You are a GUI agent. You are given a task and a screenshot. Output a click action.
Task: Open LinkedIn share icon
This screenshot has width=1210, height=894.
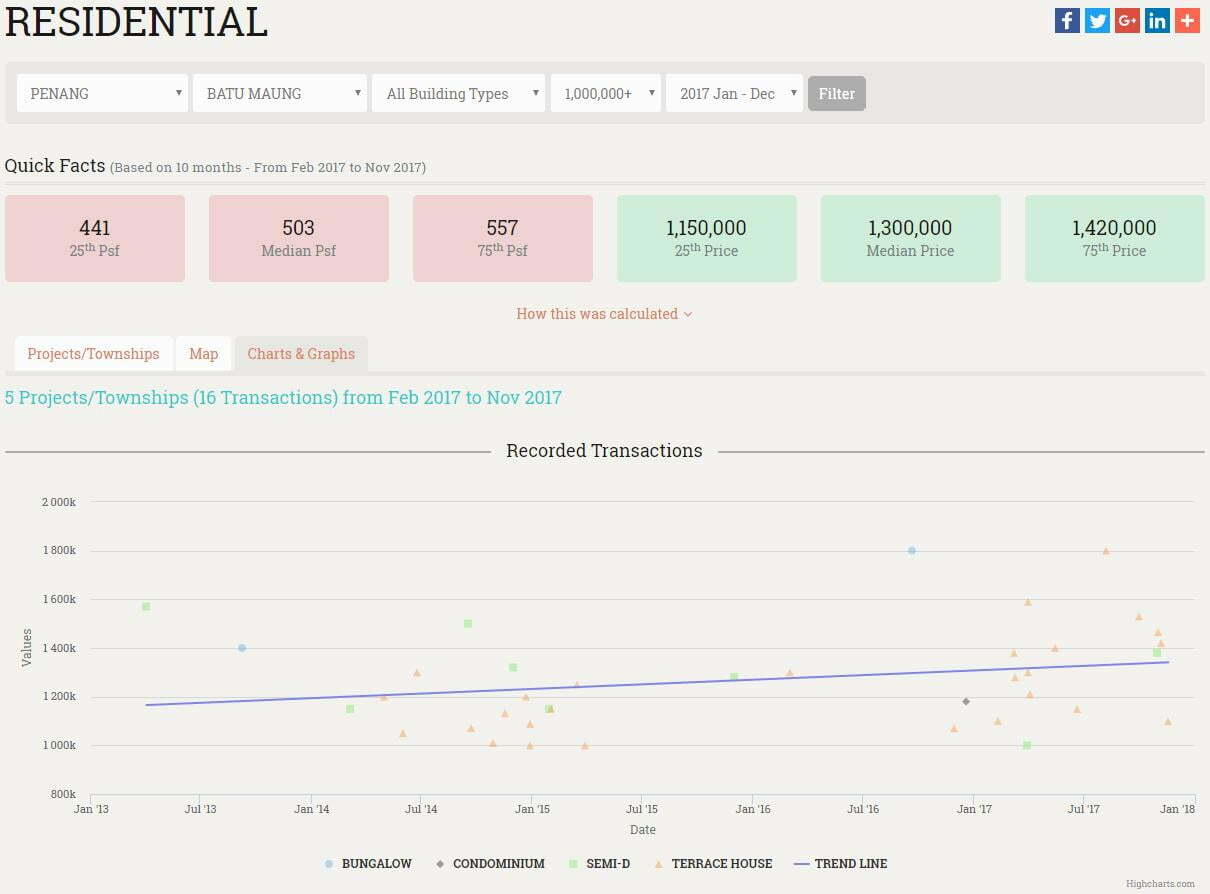(1157, 20)
